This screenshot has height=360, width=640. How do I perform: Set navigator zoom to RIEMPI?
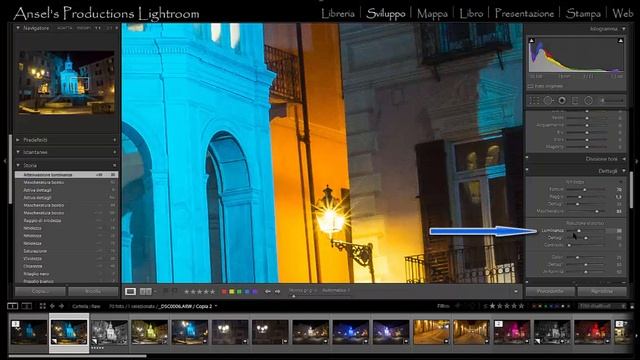(83, 28)
